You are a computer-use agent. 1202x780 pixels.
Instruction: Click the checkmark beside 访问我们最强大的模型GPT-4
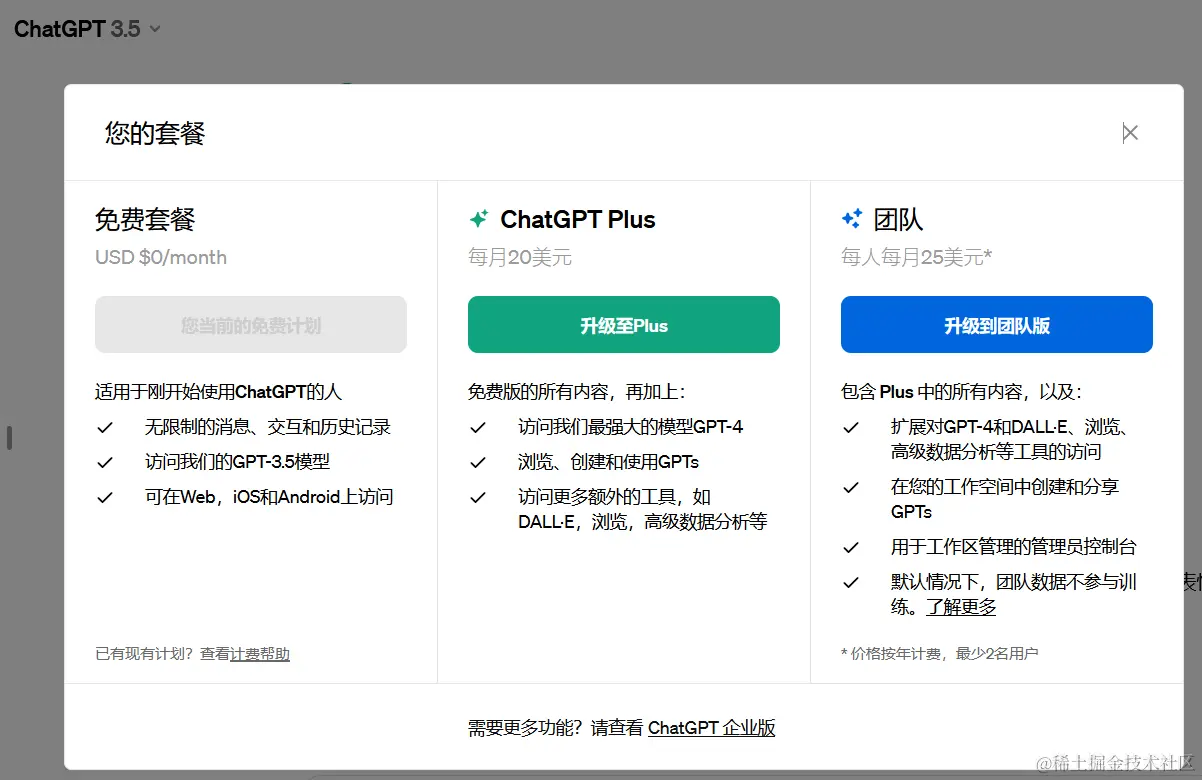478,427
